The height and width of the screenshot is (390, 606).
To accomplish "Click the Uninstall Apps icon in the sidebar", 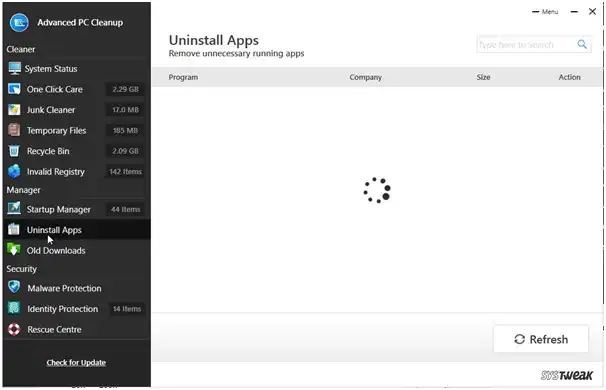I will (x=14, y=230).
